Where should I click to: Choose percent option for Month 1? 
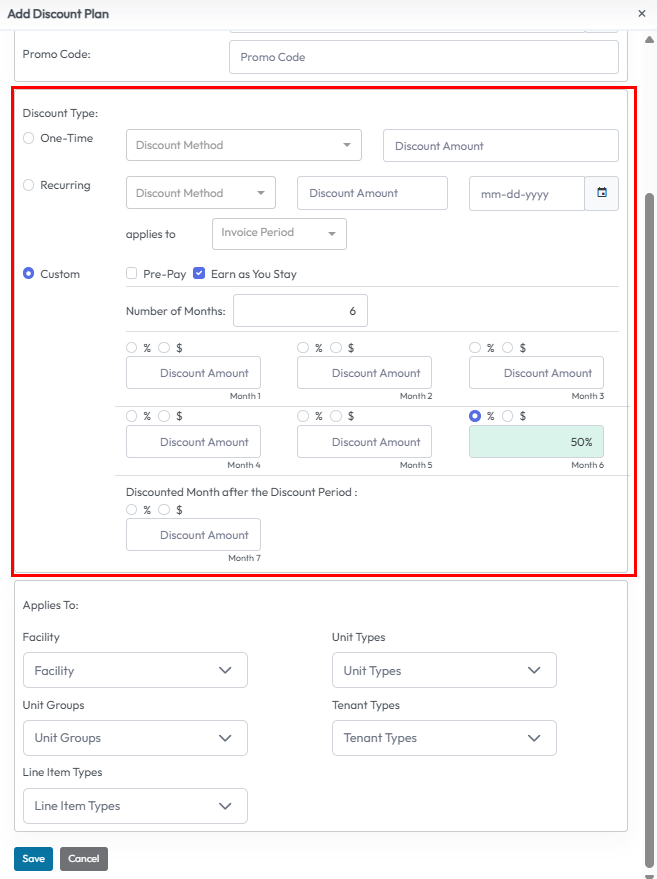pyautogui.click(x=132, y=348)
